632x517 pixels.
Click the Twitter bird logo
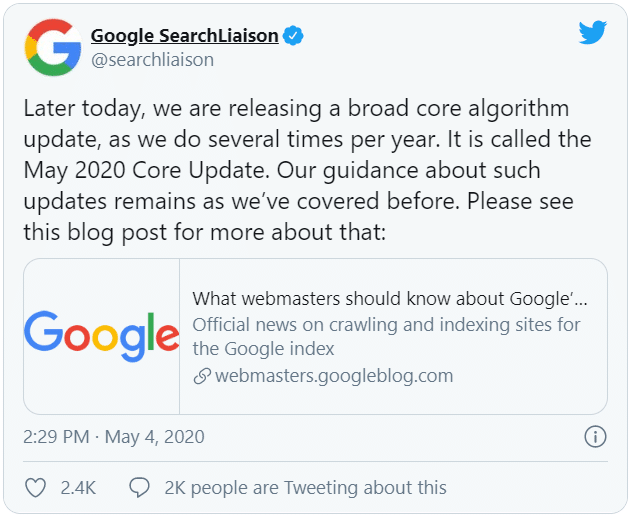pyautogui.click(x=593, y=33)
